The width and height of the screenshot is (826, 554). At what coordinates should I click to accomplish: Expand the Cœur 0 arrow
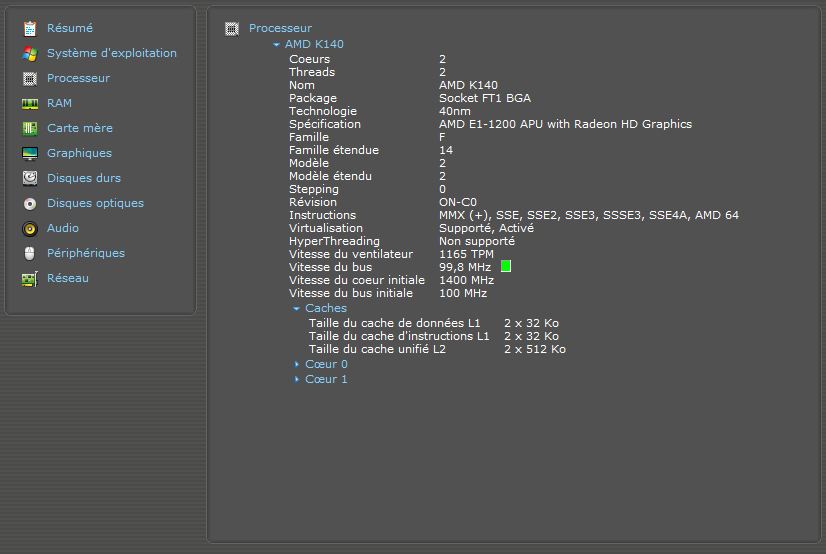pyautogui.click(x=297, y=364)
